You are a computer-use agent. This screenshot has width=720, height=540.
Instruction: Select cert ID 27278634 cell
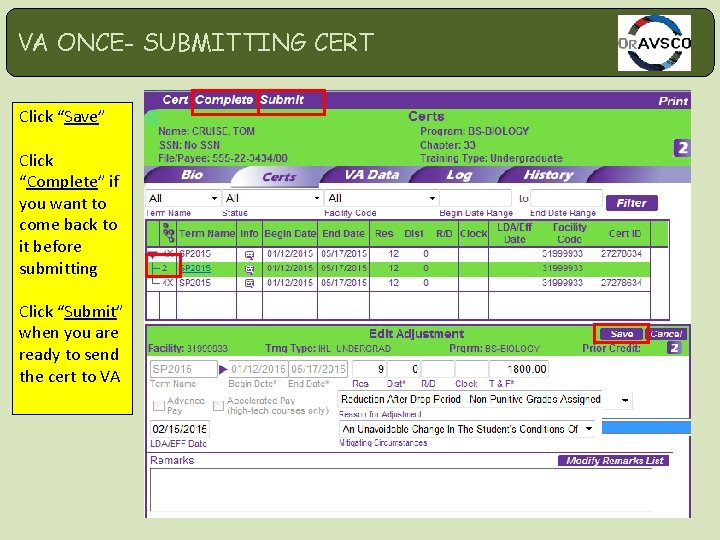click(621, 282)
